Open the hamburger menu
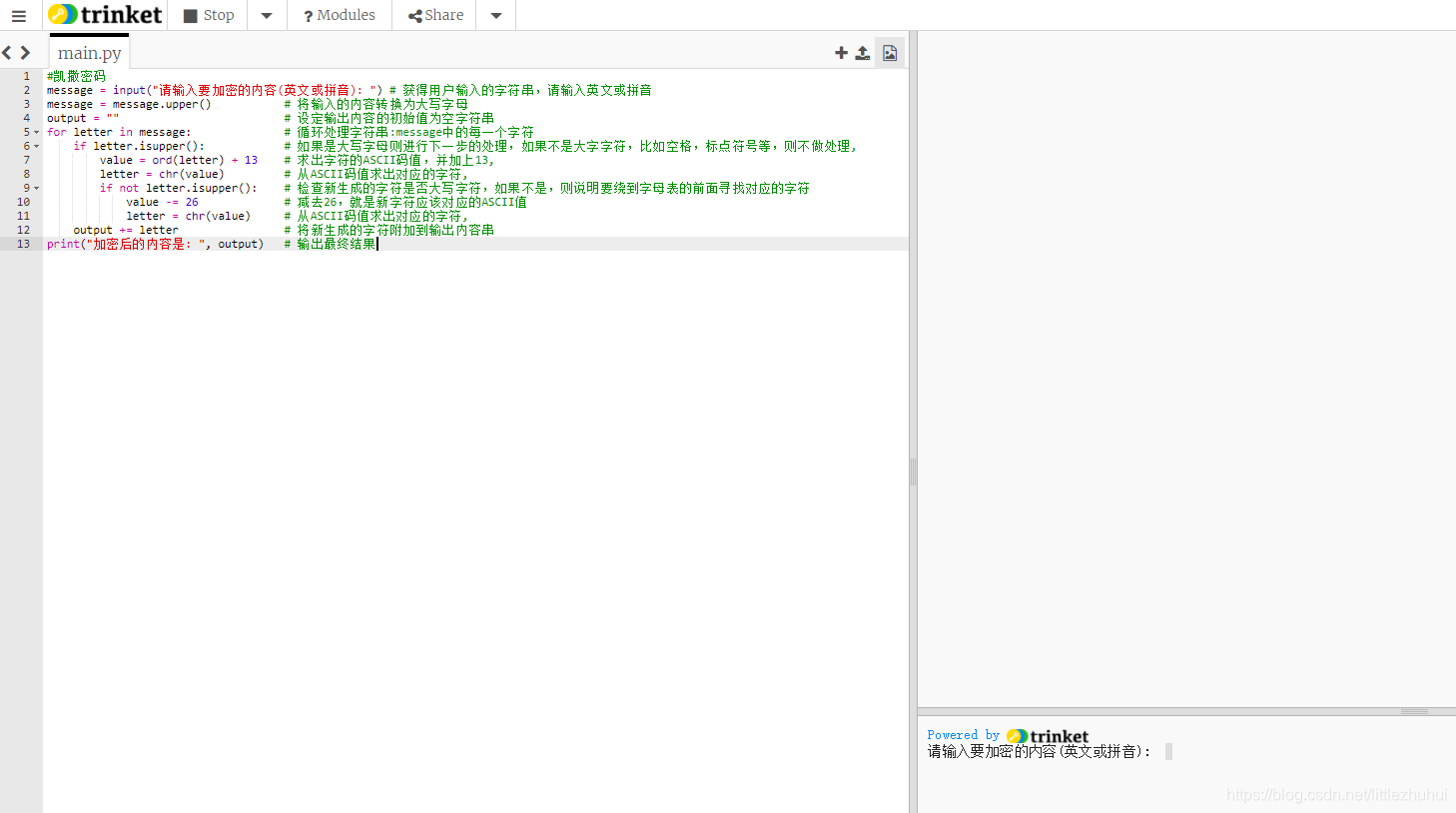This screenshot has width=1456, height=813. (x=18, y=15)
